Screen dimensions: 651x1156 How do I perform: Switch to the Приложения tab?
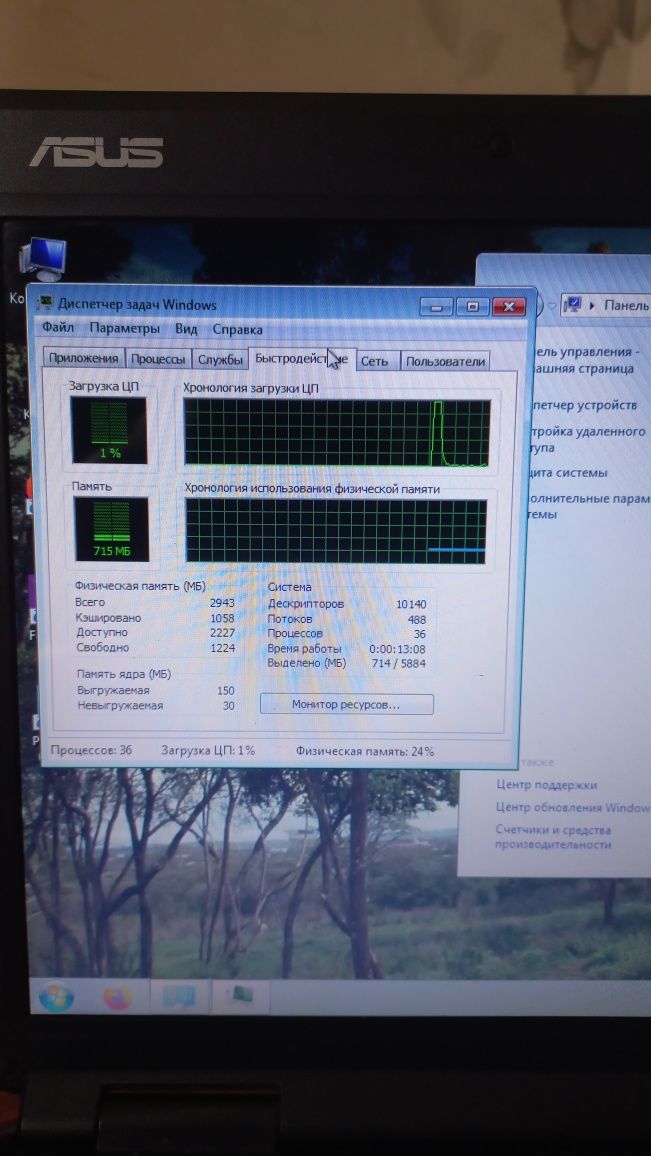[83, 359]
